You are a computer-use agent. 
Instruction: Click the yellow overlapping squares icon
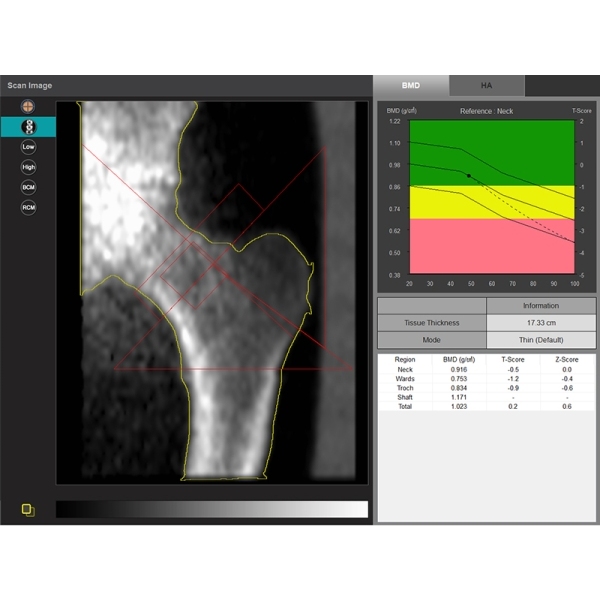[x=28, y=510]
